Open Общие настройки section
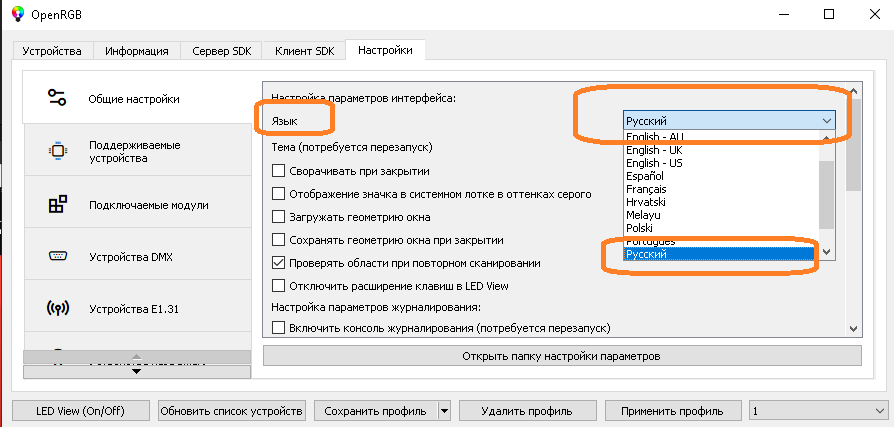 137,99
